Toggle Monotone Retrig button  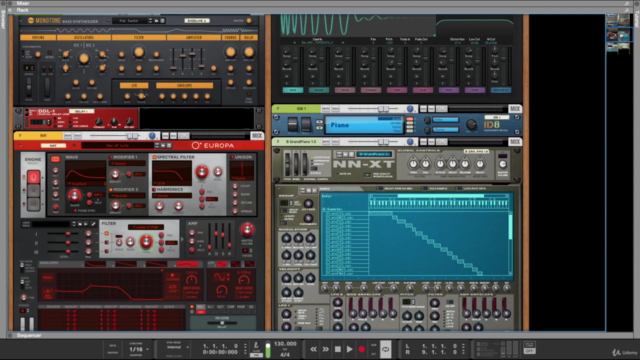[49, 53]
